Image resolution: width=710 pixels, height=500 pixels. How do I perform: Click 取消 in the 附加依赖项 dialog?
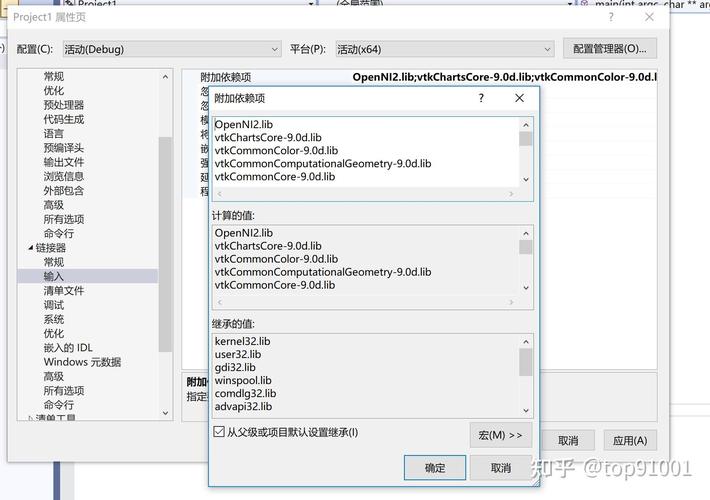pyautogui.click(x=500, y=468)
